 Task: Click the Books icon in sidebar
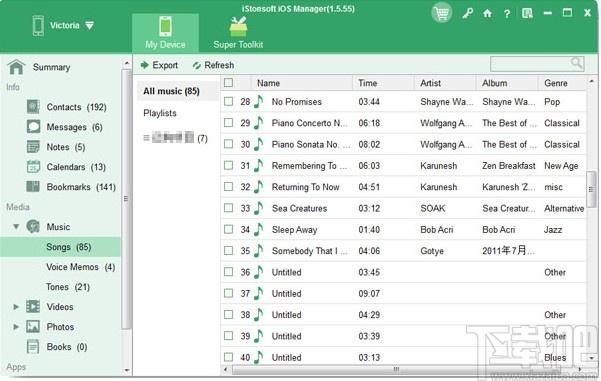pyautogui.click(x=33, y=347)
